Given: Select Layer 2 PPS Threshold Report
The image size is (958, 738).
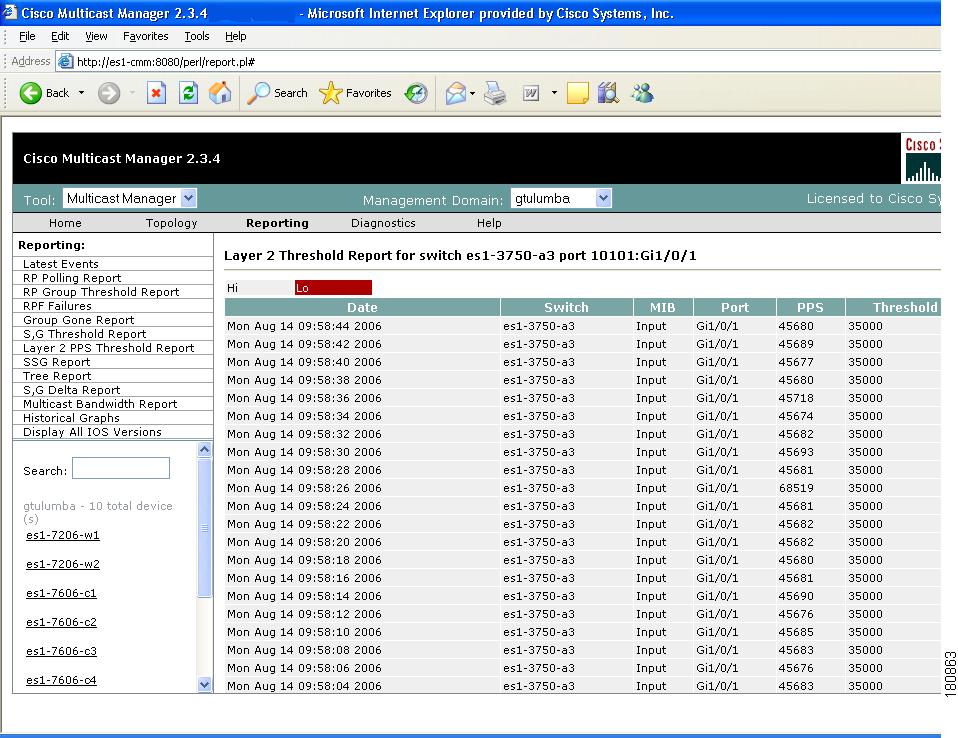Looking at the screenshot, I should click(x=108, y=348).
